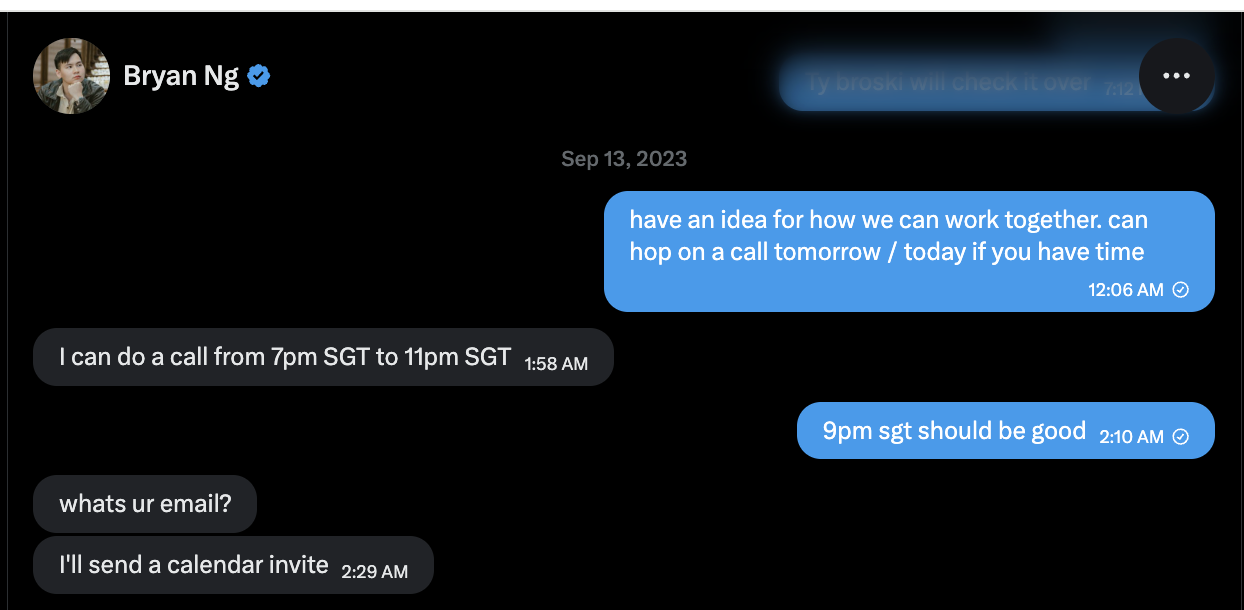Click Bryan Ng's circular profile avatar

tap(71, 75)
